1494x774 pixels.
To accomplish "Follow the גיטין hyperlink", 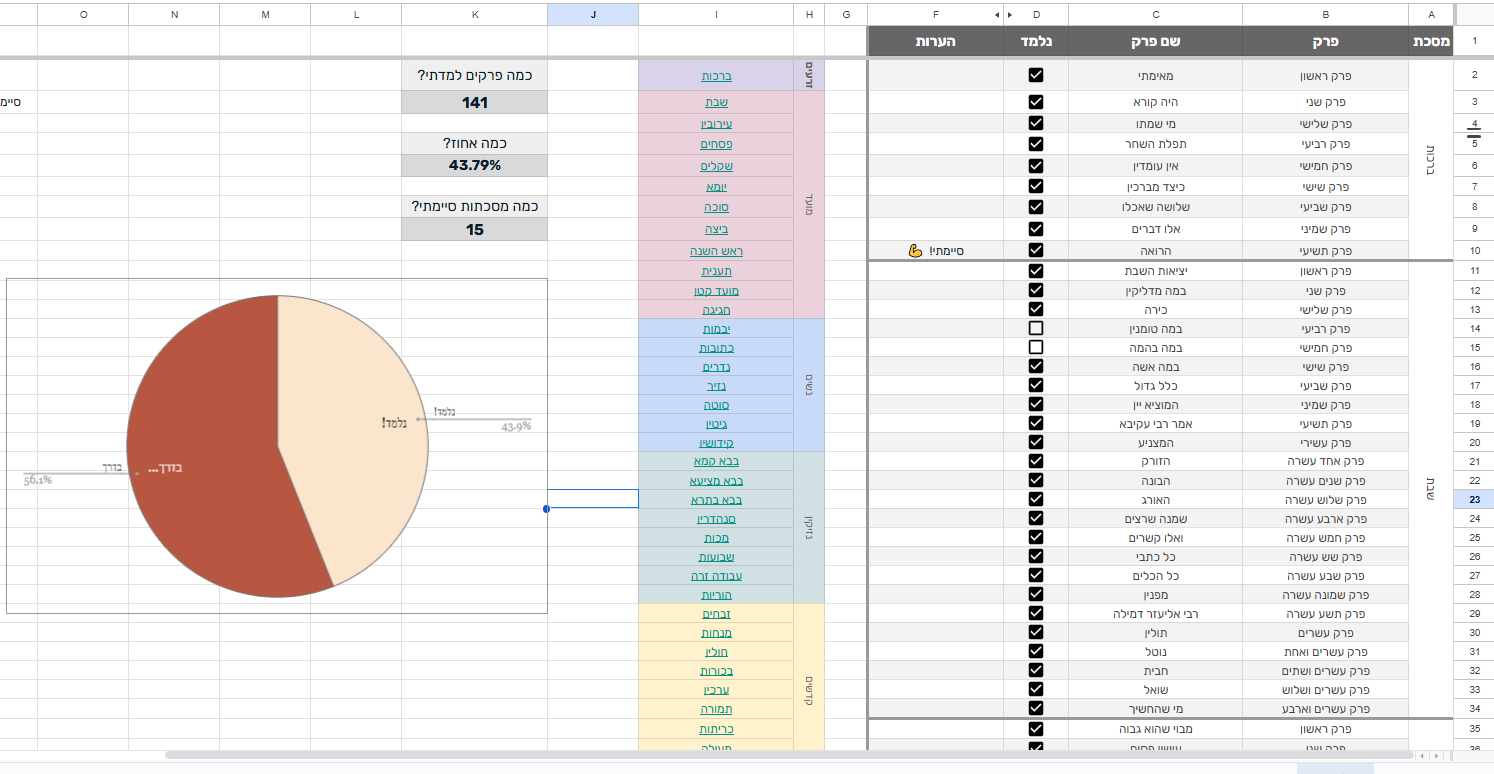I will coord(714,423).
